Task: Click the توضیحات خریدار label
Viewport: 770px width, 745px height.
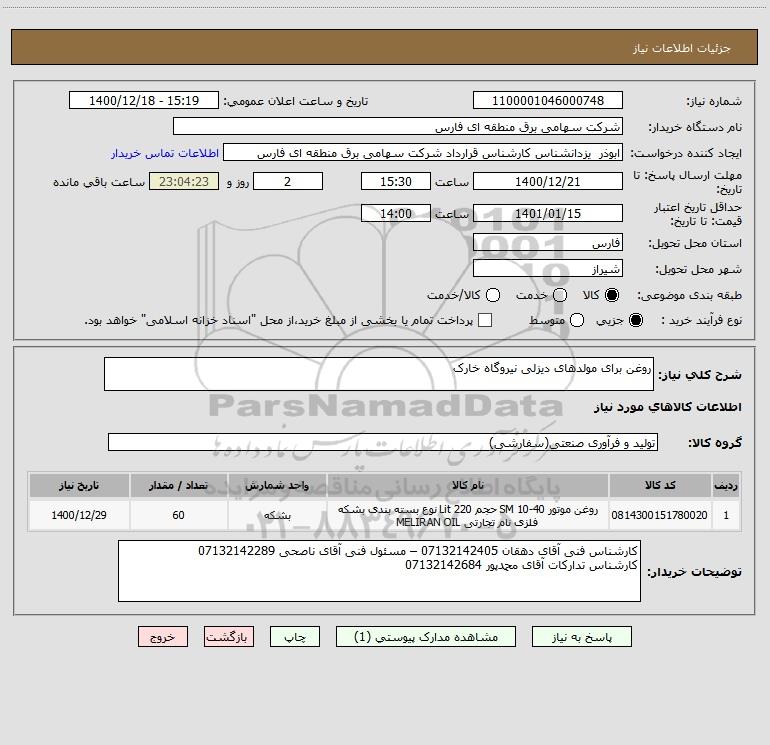Action: 694,572
